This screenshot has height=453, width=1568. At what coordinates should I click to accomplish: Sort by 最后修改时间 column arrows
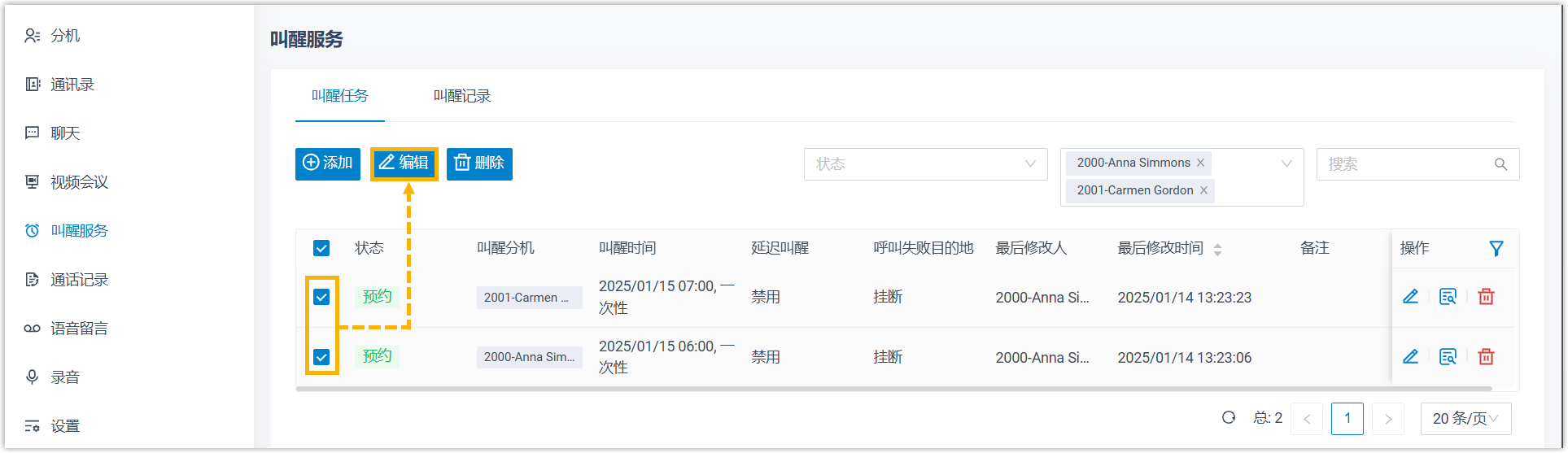pos(1217,250)
